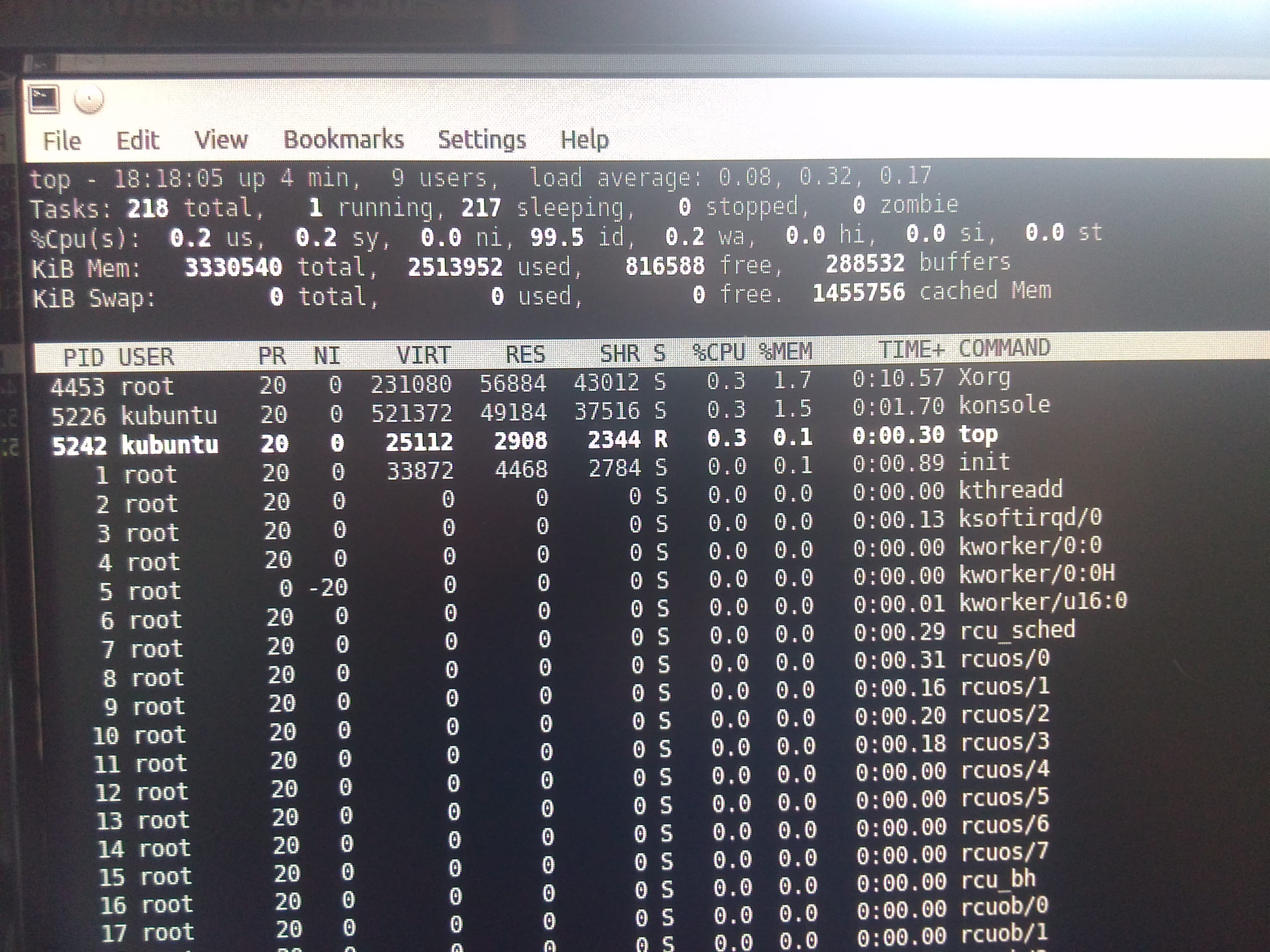
Task: Click the ksoftirqd/0 command text
Action: coord(1031,518)
